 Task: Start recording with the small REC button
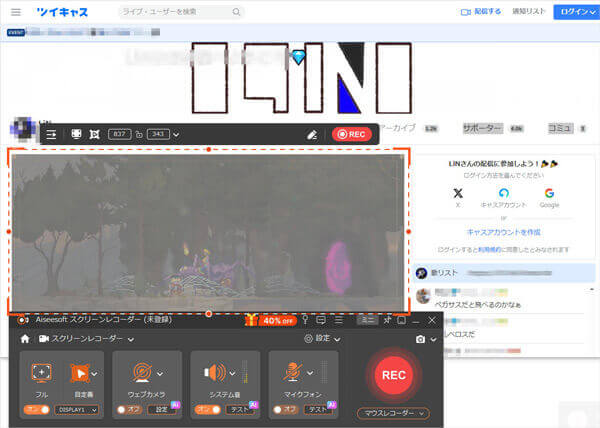tap(352, 134)
